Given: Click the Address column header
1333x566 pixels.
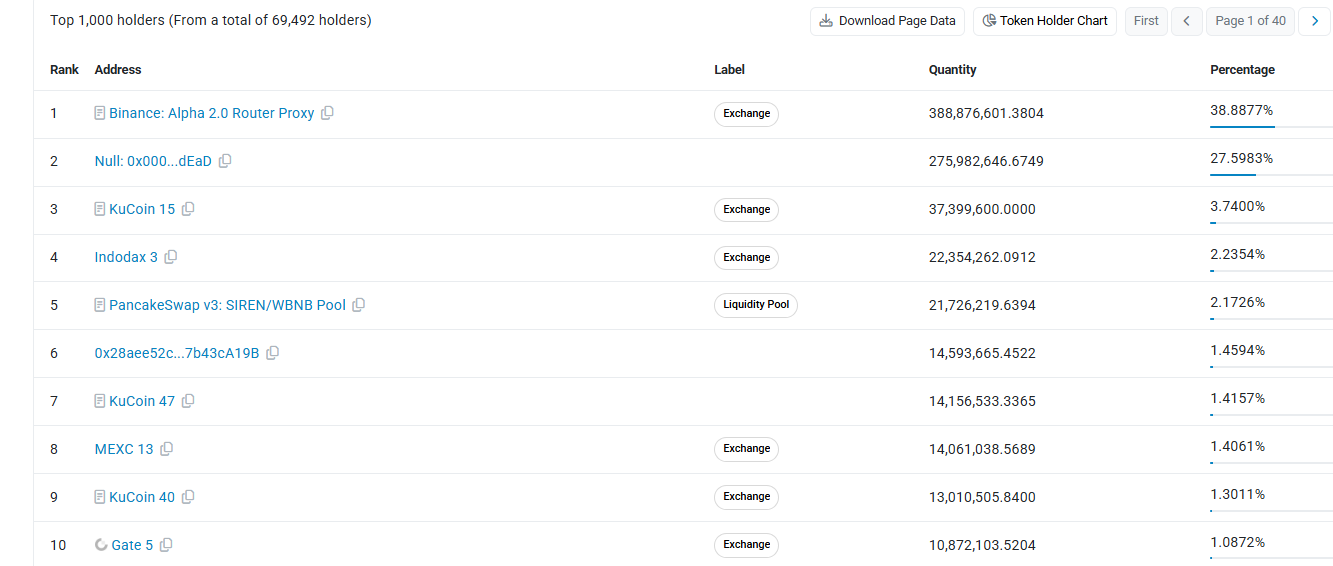Looking at the screenshot, I should pyautogui.click(x=118, y=70).
